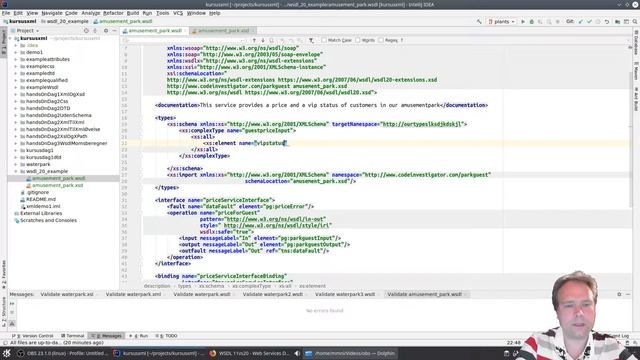Expand the waterpark folder
Viewport: 640px width, 360px height.
coord(16,164)
